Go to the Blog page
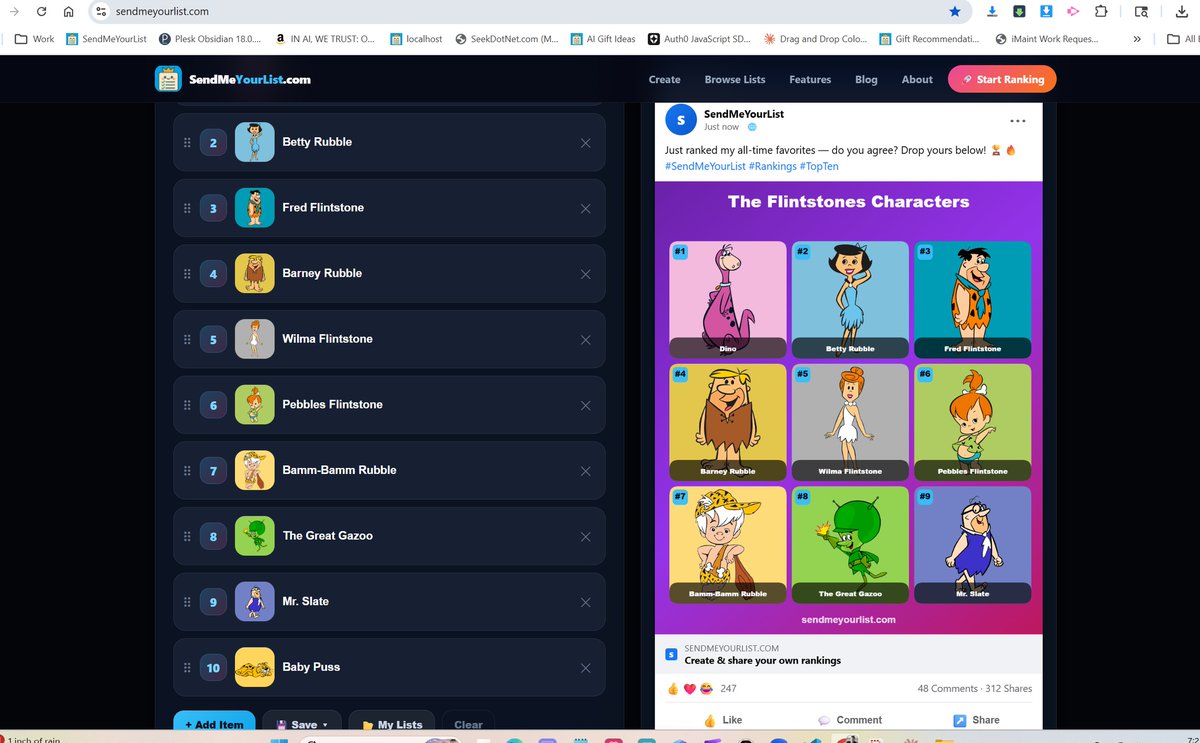The width and height of the screenshot is (1200, 743). (x=866, y=80)
